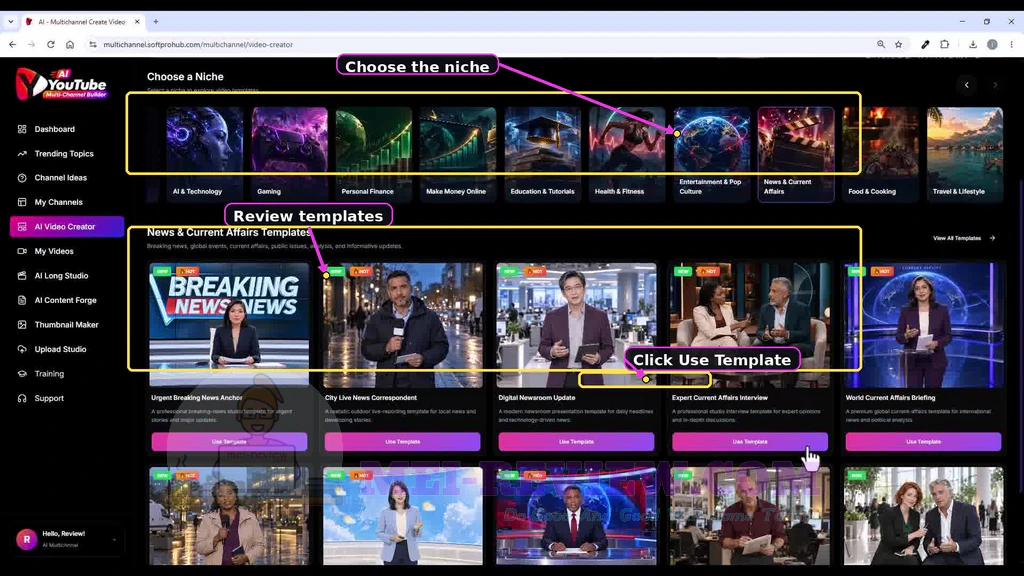Click Urgent Breaking News Anchor title text

pyautogui.click(x=197, y=398)
